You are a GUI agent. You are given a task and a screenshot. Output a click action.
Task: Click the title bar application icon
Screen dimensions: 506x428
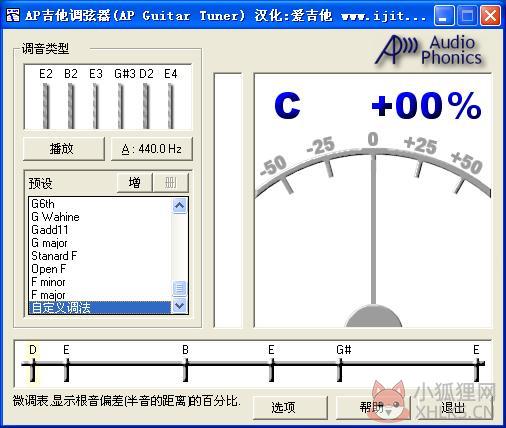pyautogui.click(x=13, y=15)
